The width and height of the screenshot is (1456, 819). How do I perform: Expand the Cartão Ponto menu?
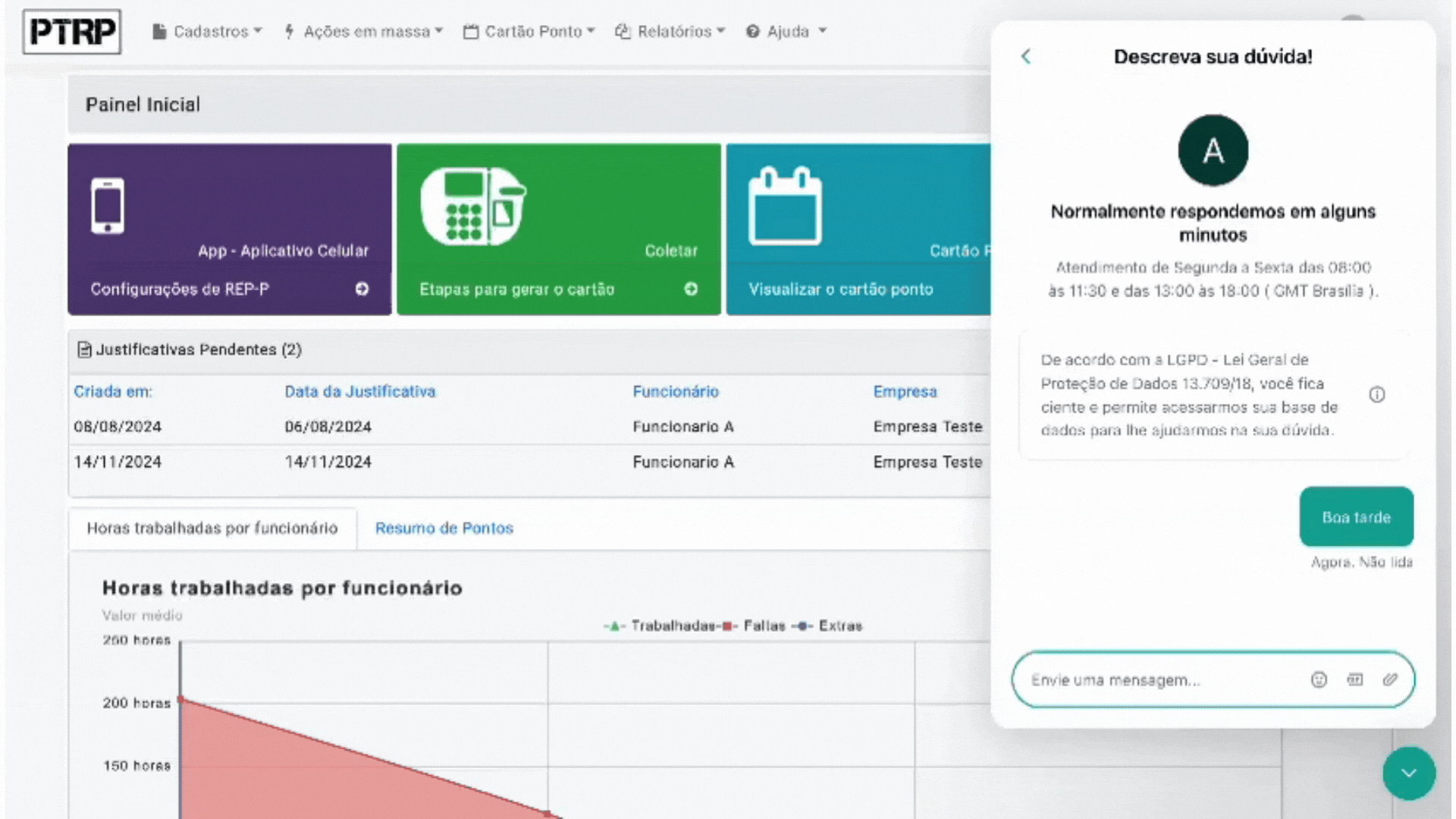pos(529,31)
